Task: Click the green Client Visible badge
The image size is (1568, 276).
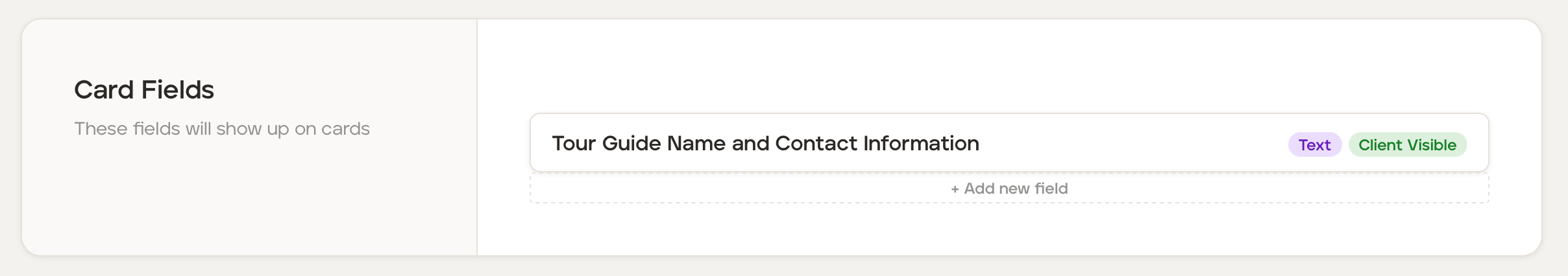Action: [1407, 145]
